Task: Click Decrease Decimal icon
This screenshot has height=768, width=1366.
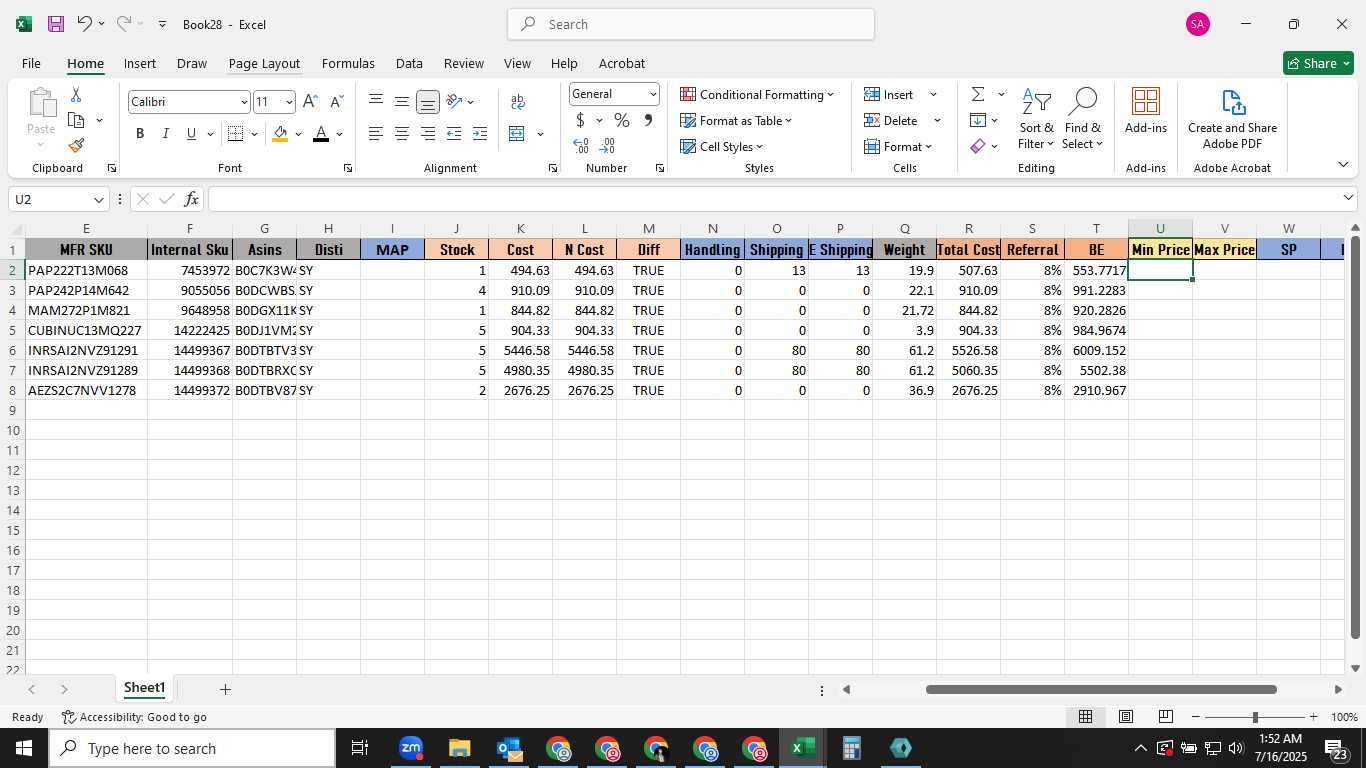Action: [x=607, y=146]
